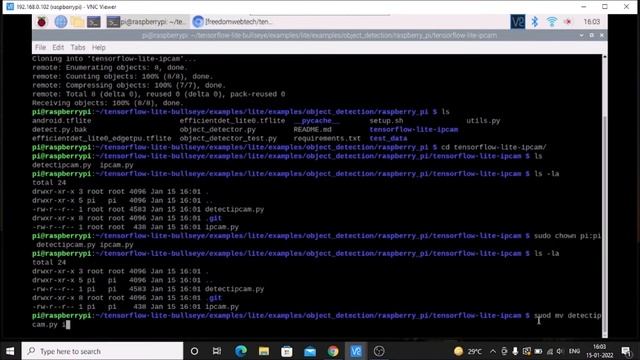Click 'android.tflite' file name
This screenshot has width=640, height=360.
click(x=62, y=120)
